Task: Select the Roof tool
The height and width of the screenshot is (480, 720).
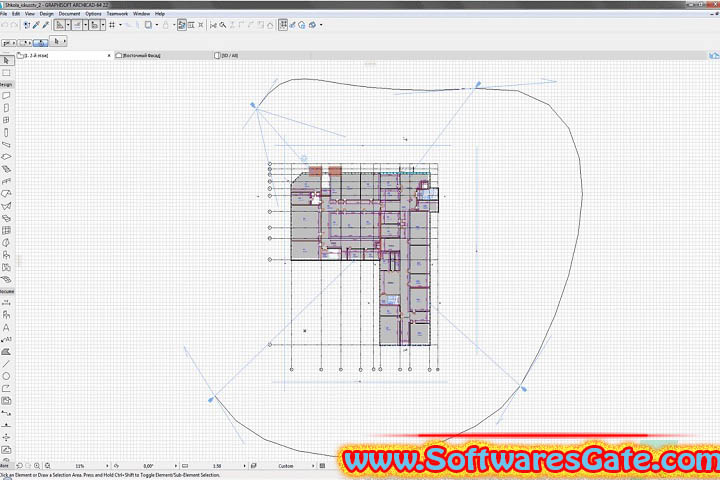Action: [6, 193]
